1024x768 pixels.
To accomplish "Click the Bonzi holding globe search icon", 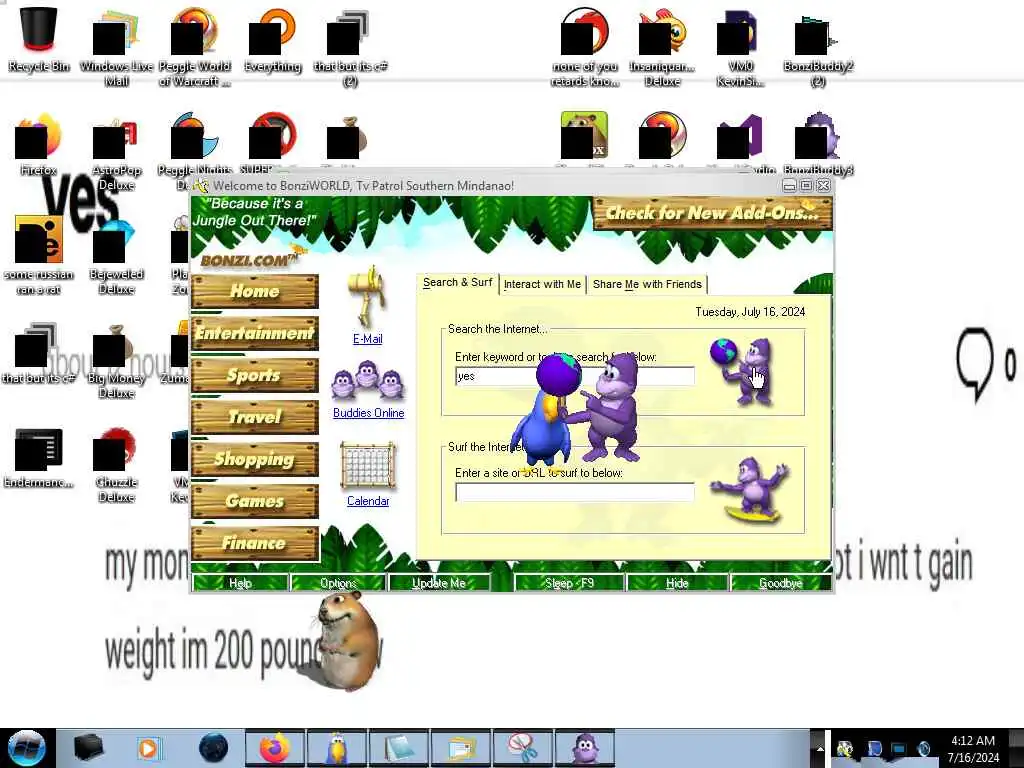I will pyautogui.click(x=743, y=371).
